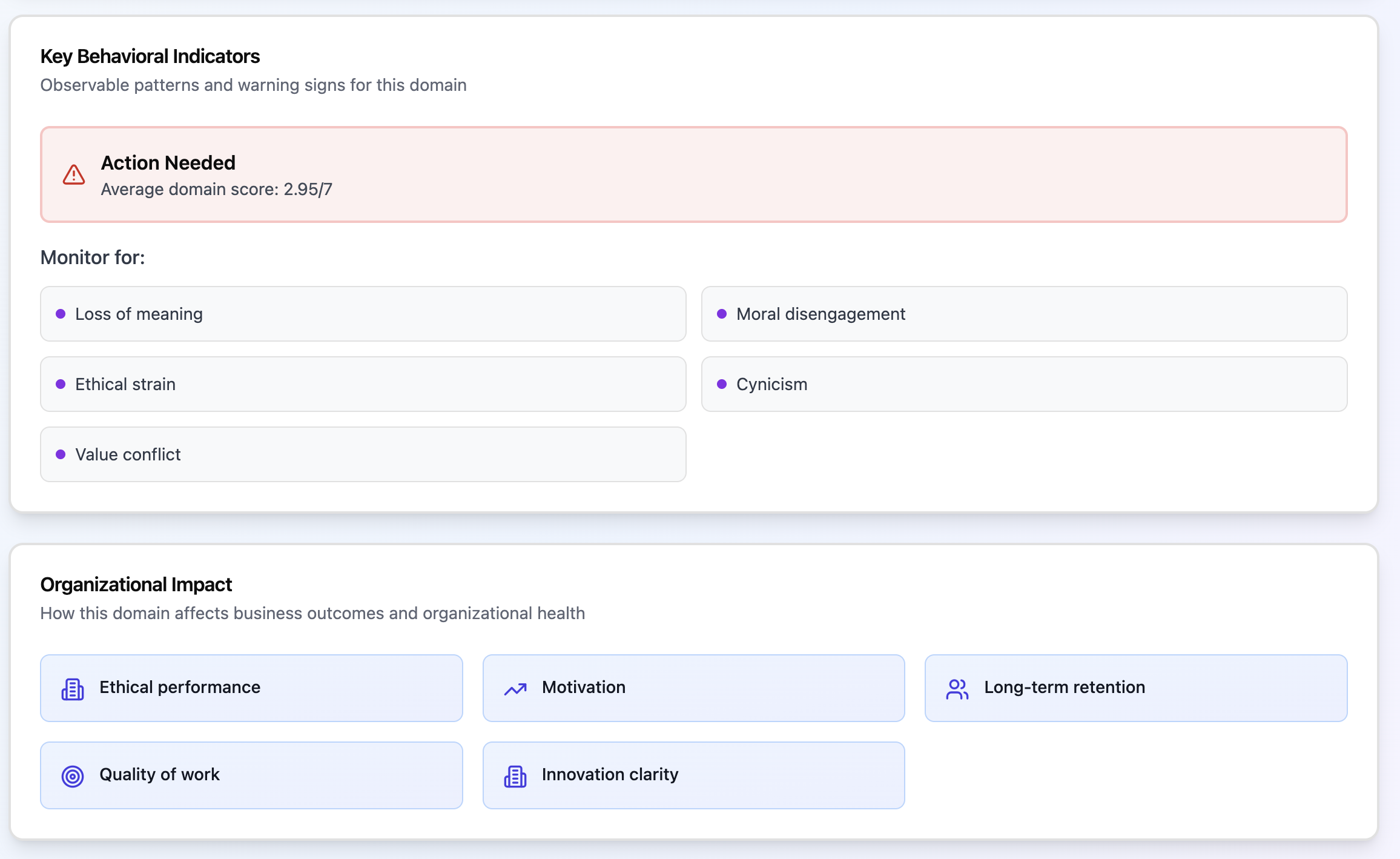Open the Ethical performance impact card

click(x=251, y=688)
